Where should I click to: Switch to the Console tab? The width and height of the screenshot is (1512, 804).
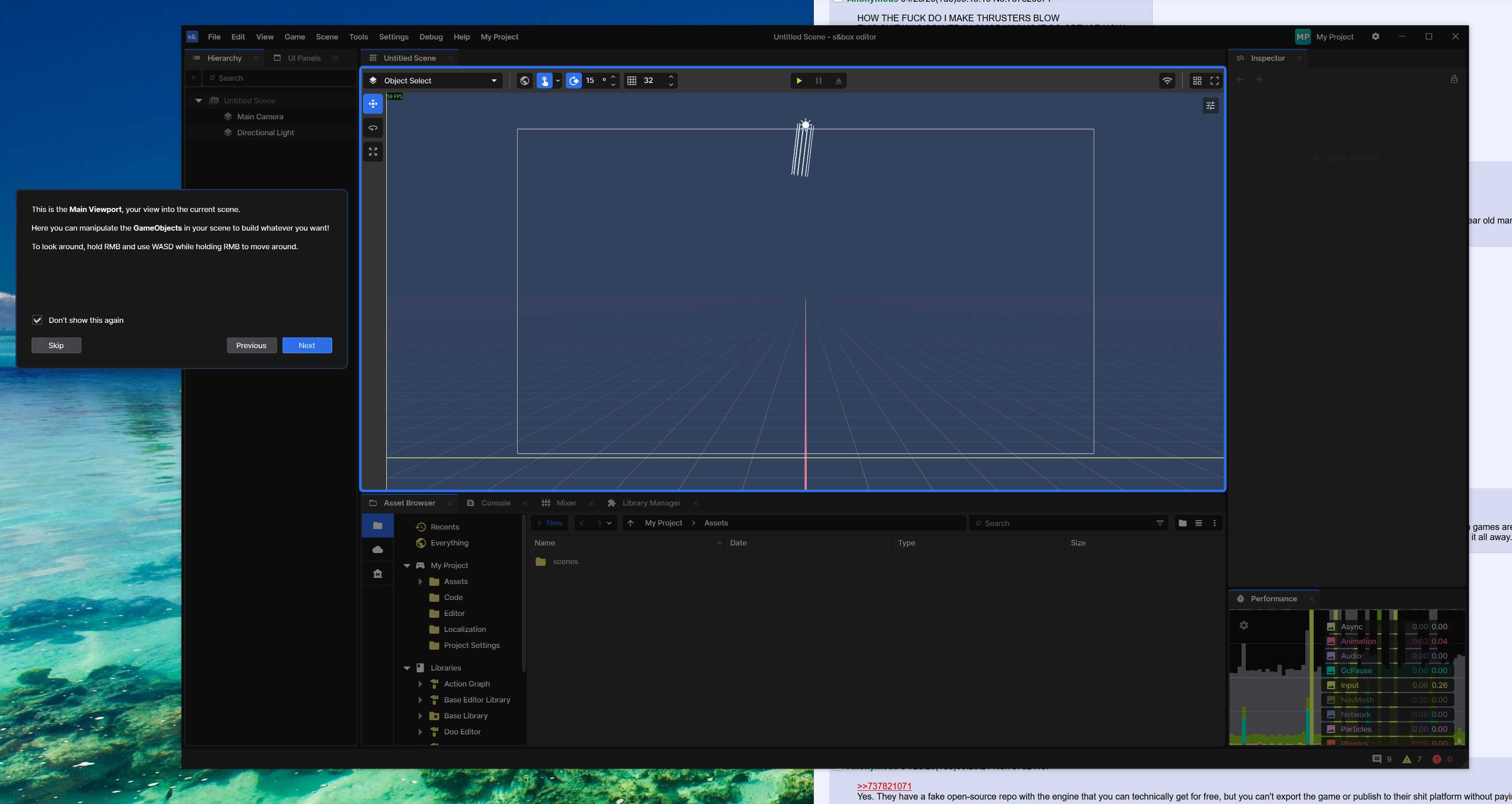495,503
